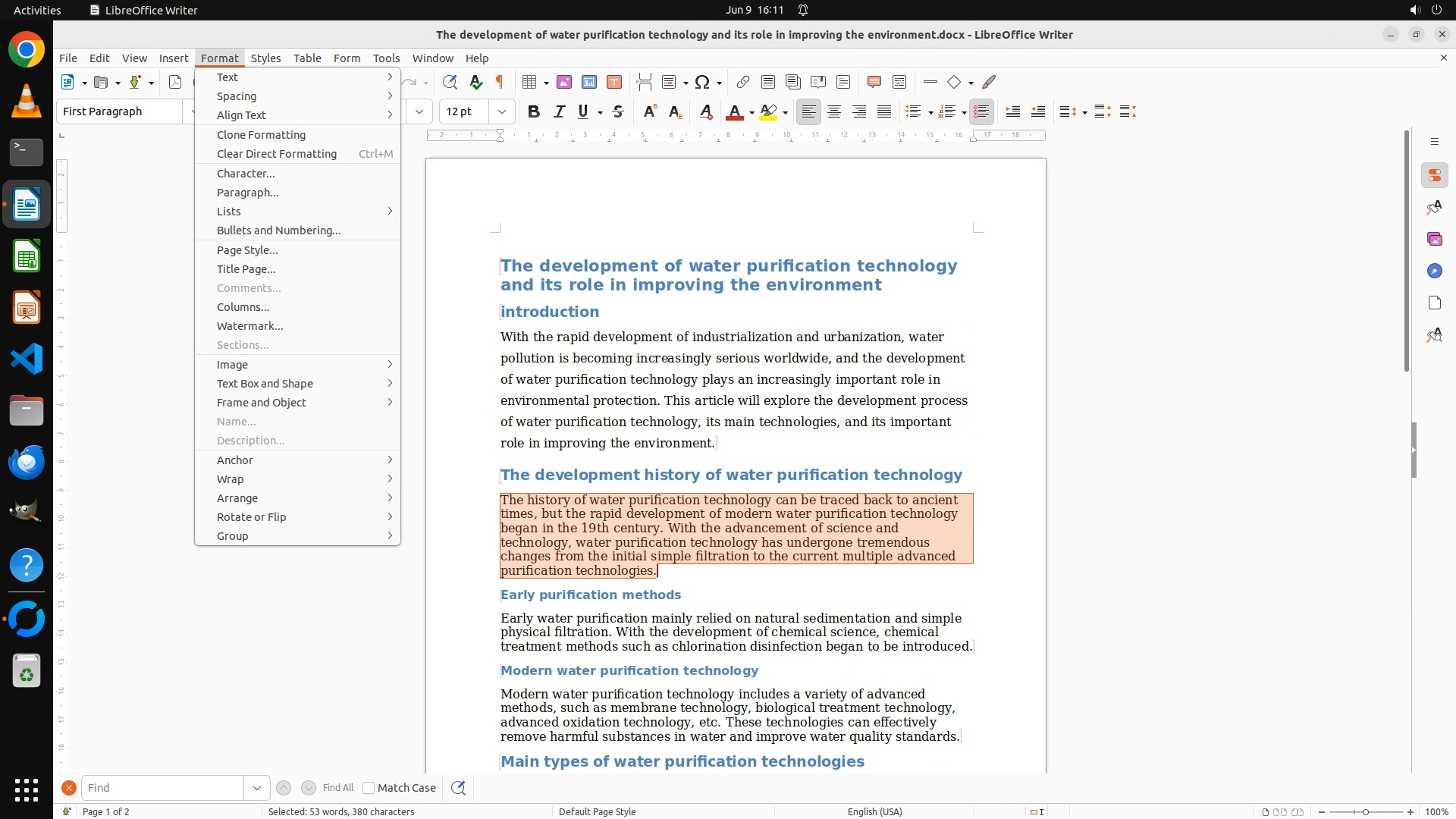Click the Find All button
The height and width of the screenshot is (819, 1456).
[x=338, y=788]
